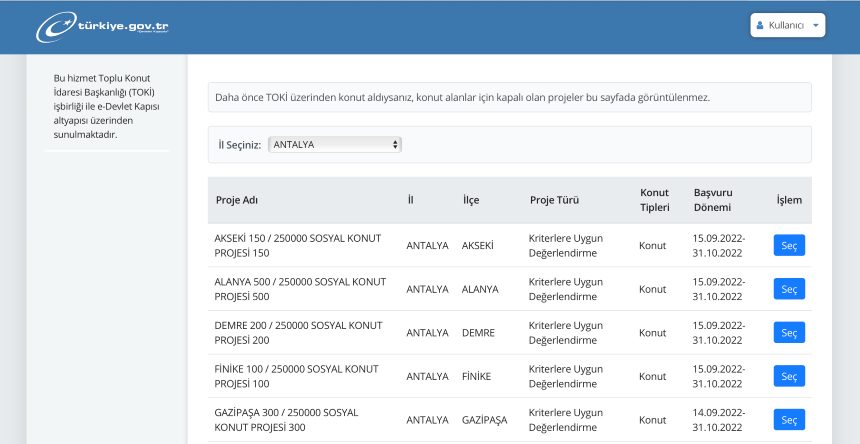Open the İl Seçiniz province dropdown

tap(334, 144)
